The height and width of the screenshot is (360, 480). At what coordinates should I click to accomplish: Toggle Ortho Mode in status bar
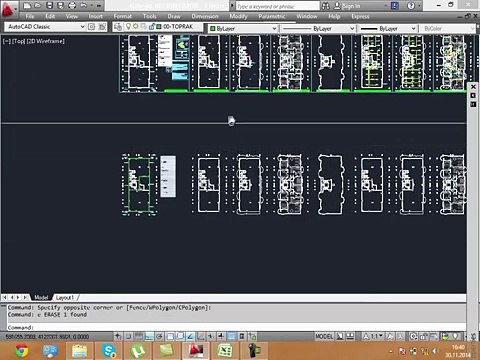click(x=149, y=336)
